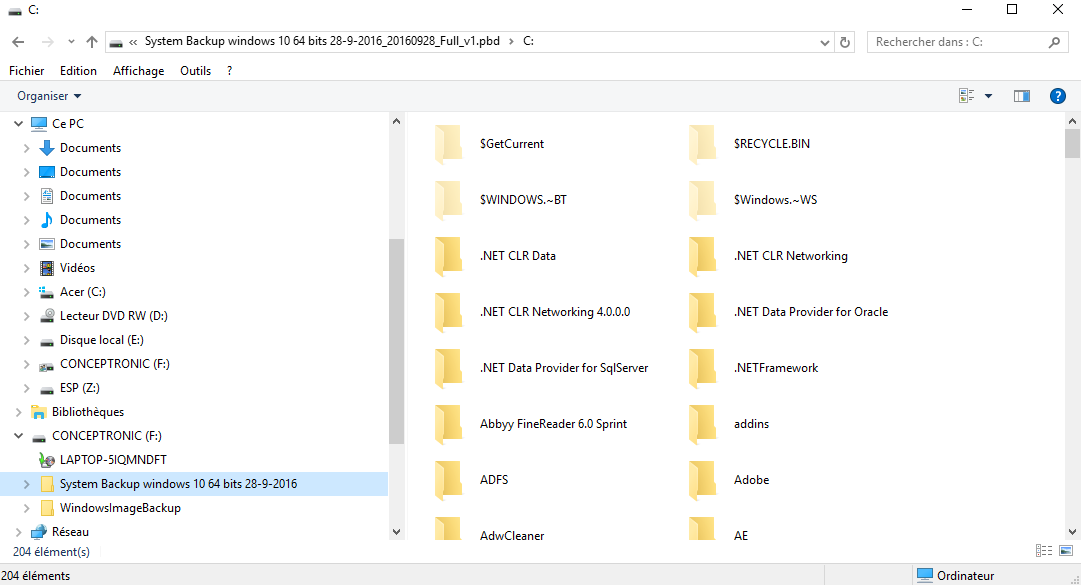Select the AE folder name
The width and height of the screenshot is (1081, 585).
click(x=741, y=535)
